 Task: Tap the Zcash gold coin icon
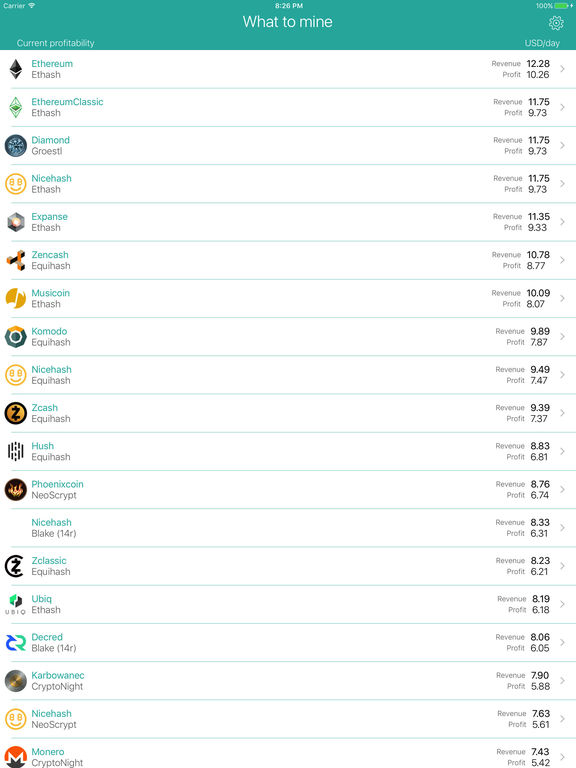point(16,413)
